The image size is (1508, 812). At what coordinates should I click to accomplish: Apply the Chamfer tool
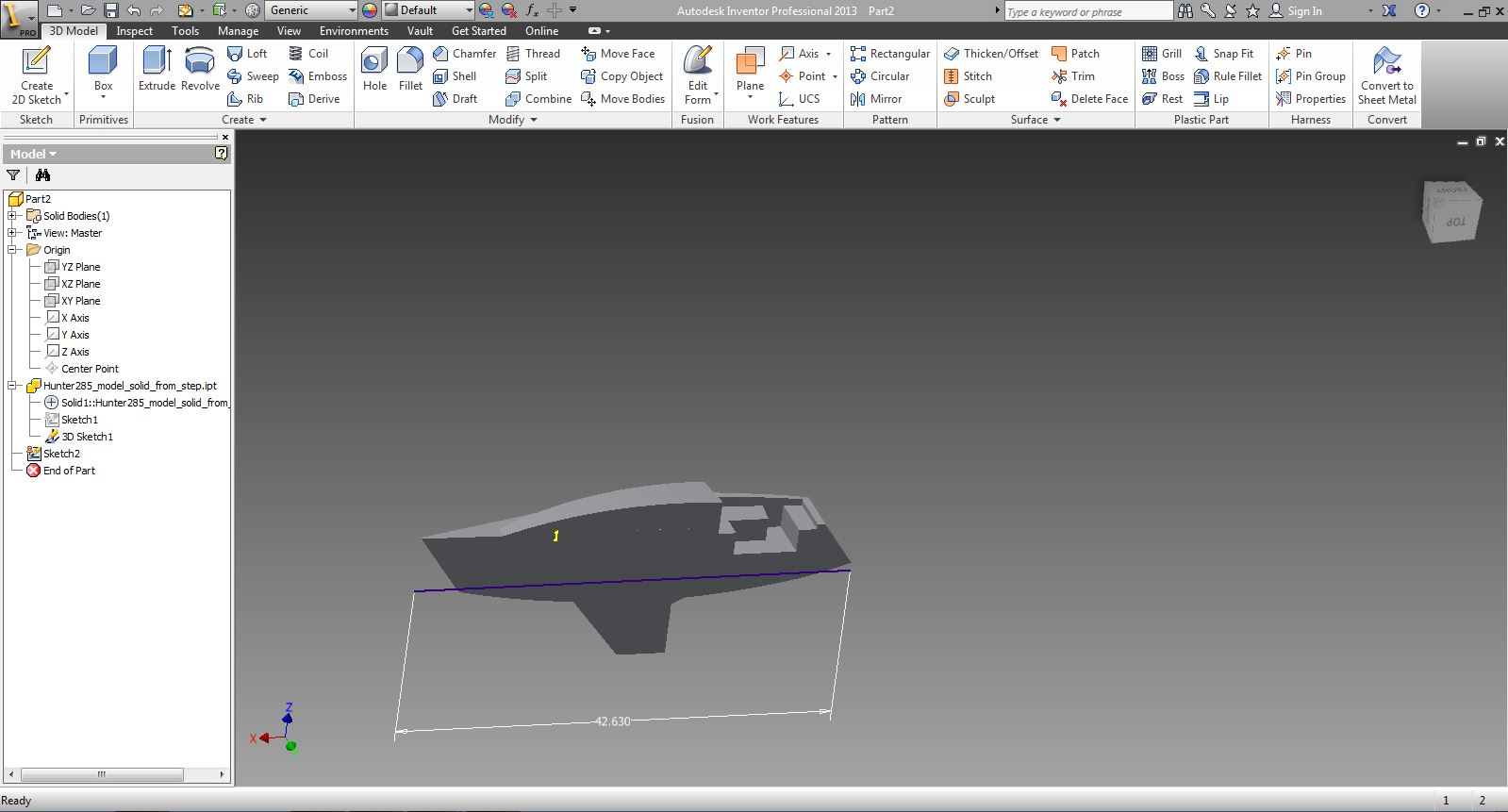click(464, 54)
